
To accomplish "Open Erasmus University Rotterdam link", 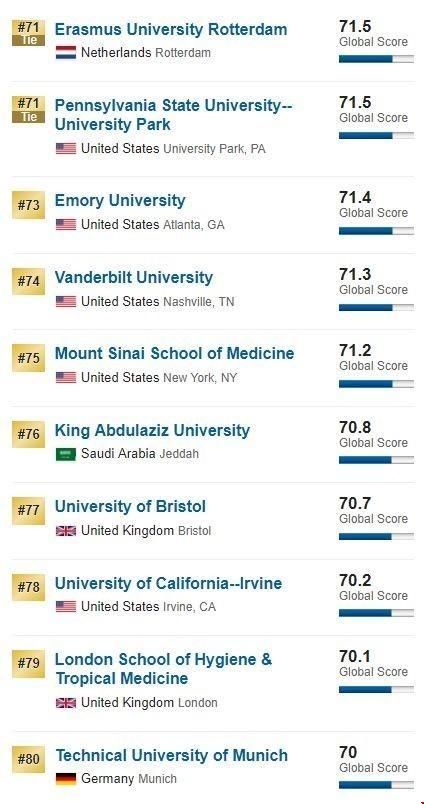I will (x=171, y=29).
